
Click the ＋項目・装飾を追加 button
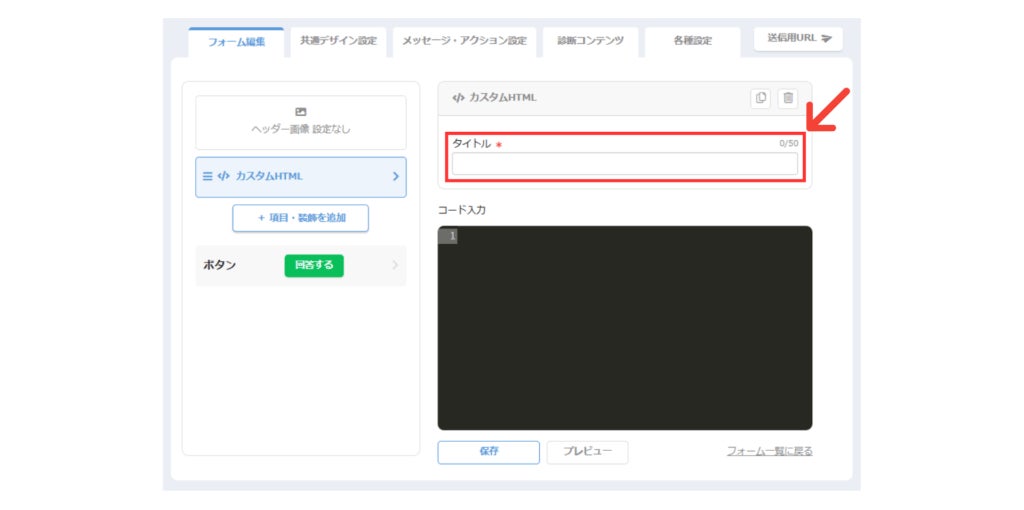(300, 218)
